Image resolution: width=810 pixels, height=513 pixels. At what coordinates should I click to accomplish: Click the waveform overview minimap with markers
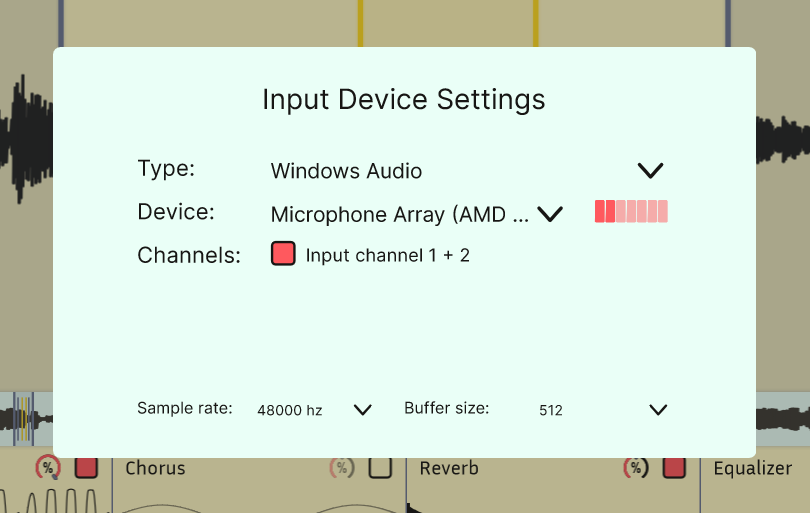tap(26, 419)
